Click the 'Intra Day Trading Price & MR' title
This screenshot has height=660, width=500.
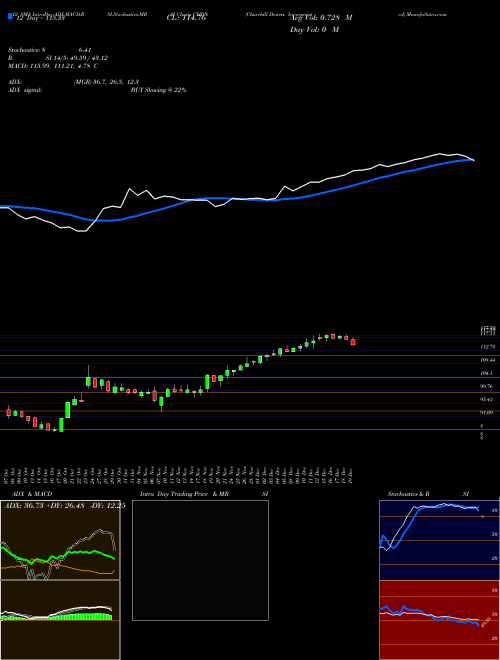(x=184, y=494)
